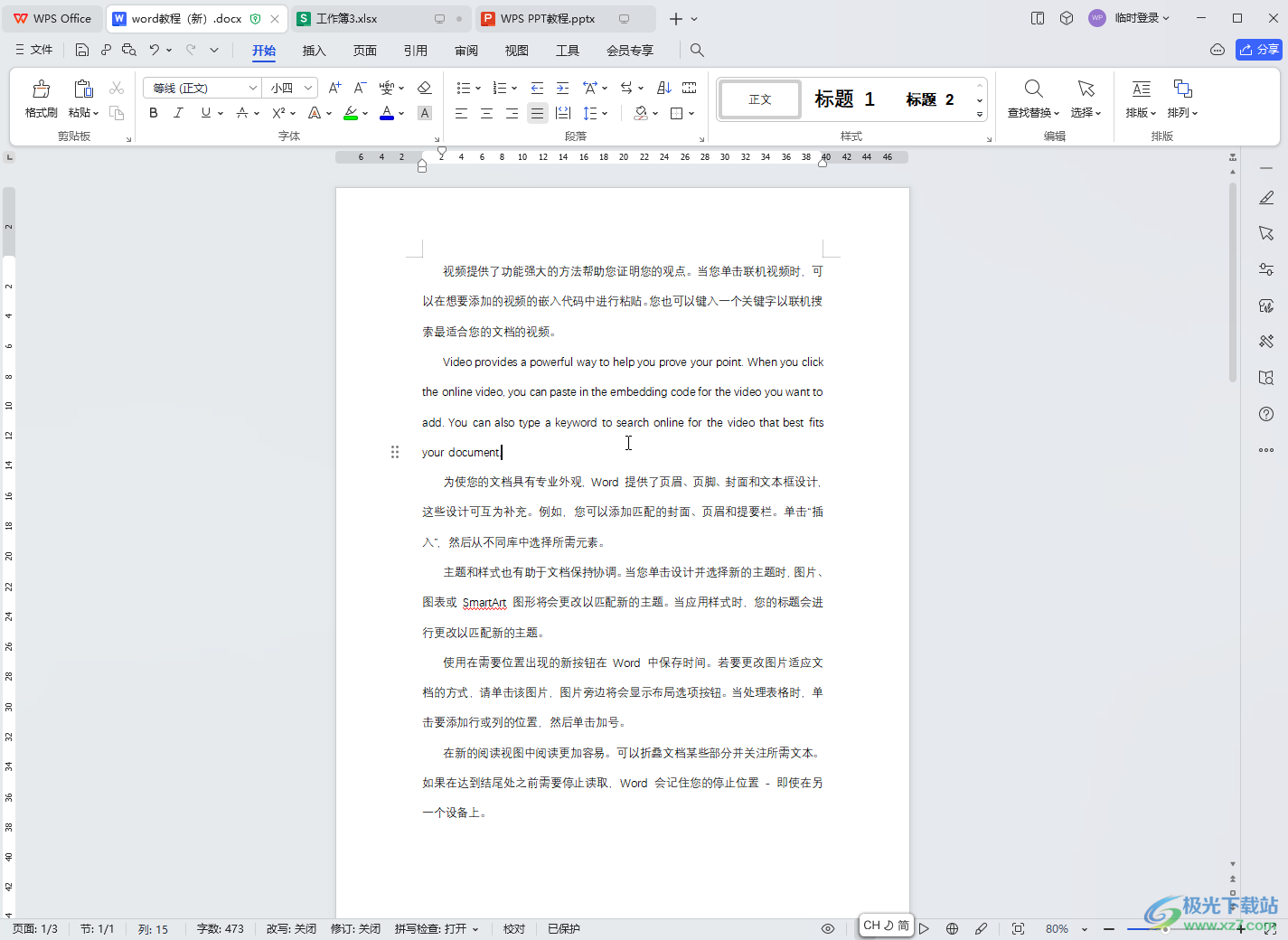Click the Format Painter (格式刷) icon
The height and width of the screenshot is (940, 1288).
click(x=41, y=89)
